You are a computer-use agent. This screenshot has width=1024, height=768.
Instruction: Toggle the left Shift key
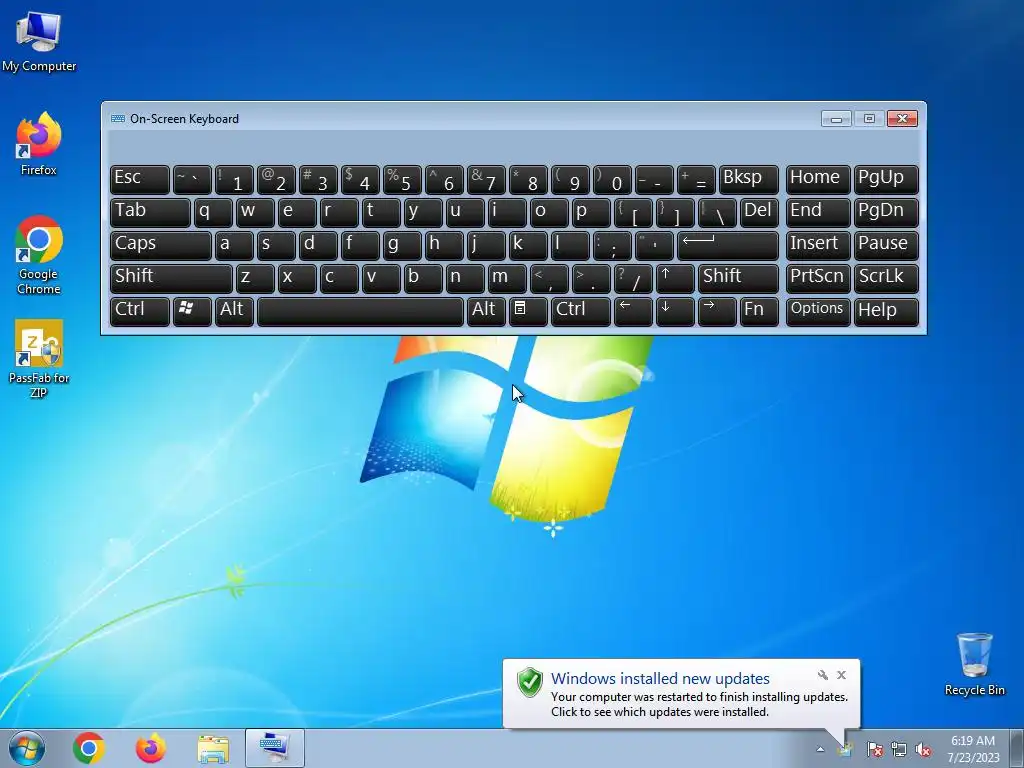click(x=171, y=278)
